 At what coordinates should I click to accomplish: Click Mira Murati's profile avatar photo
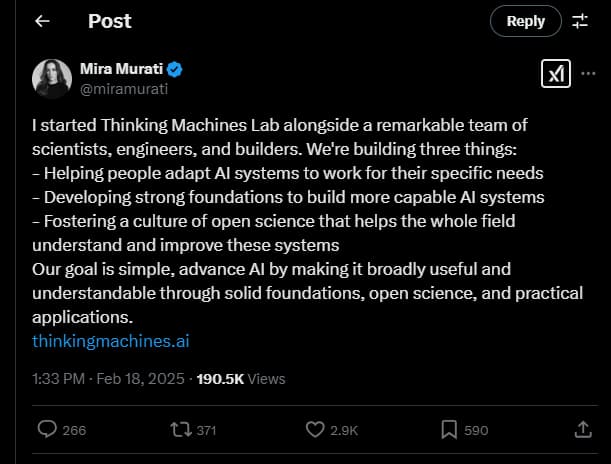(52, 79)
